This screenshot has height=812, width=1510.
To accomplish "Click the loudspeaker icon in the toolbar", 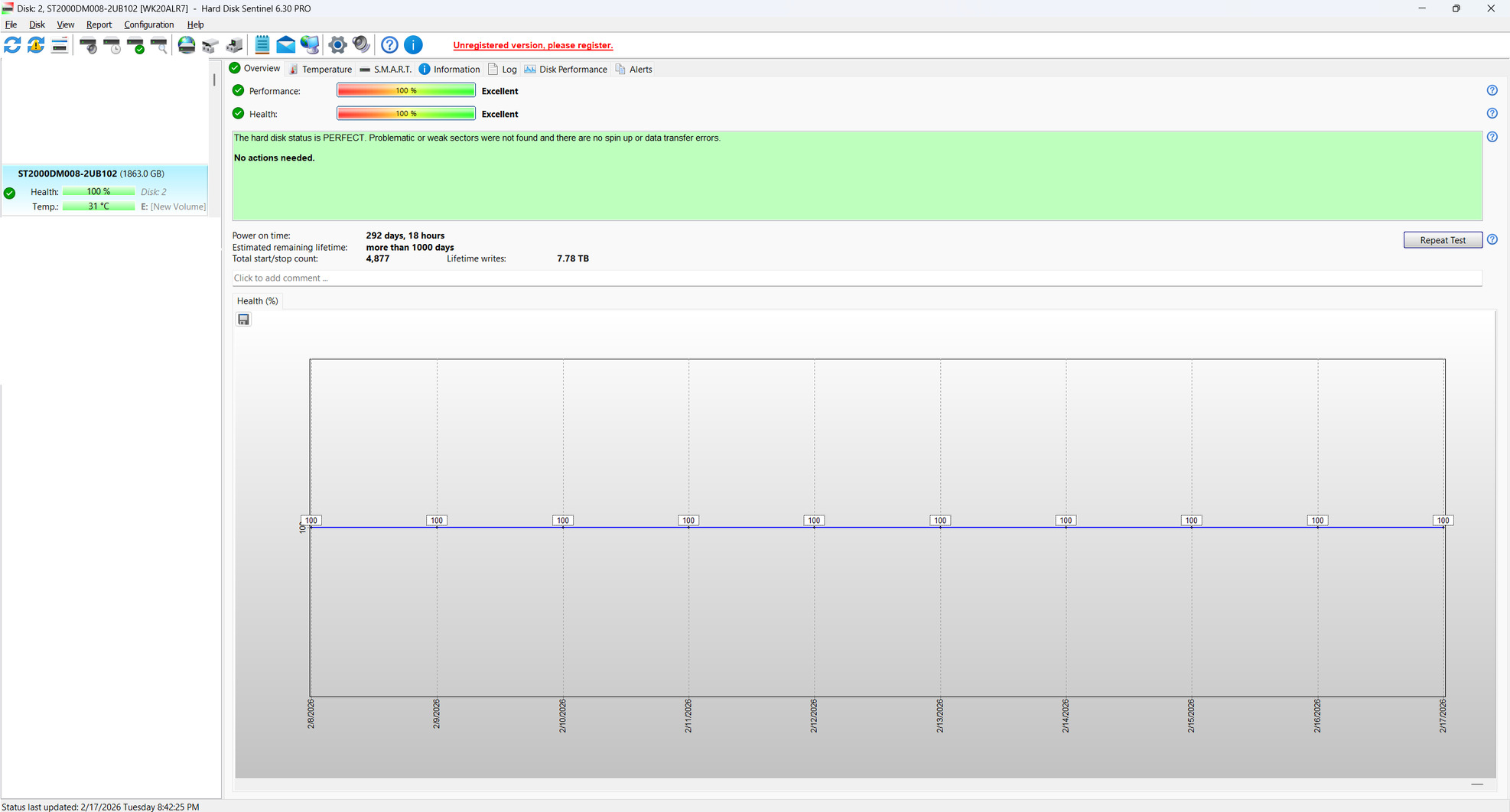I will (x=361, y=45).
